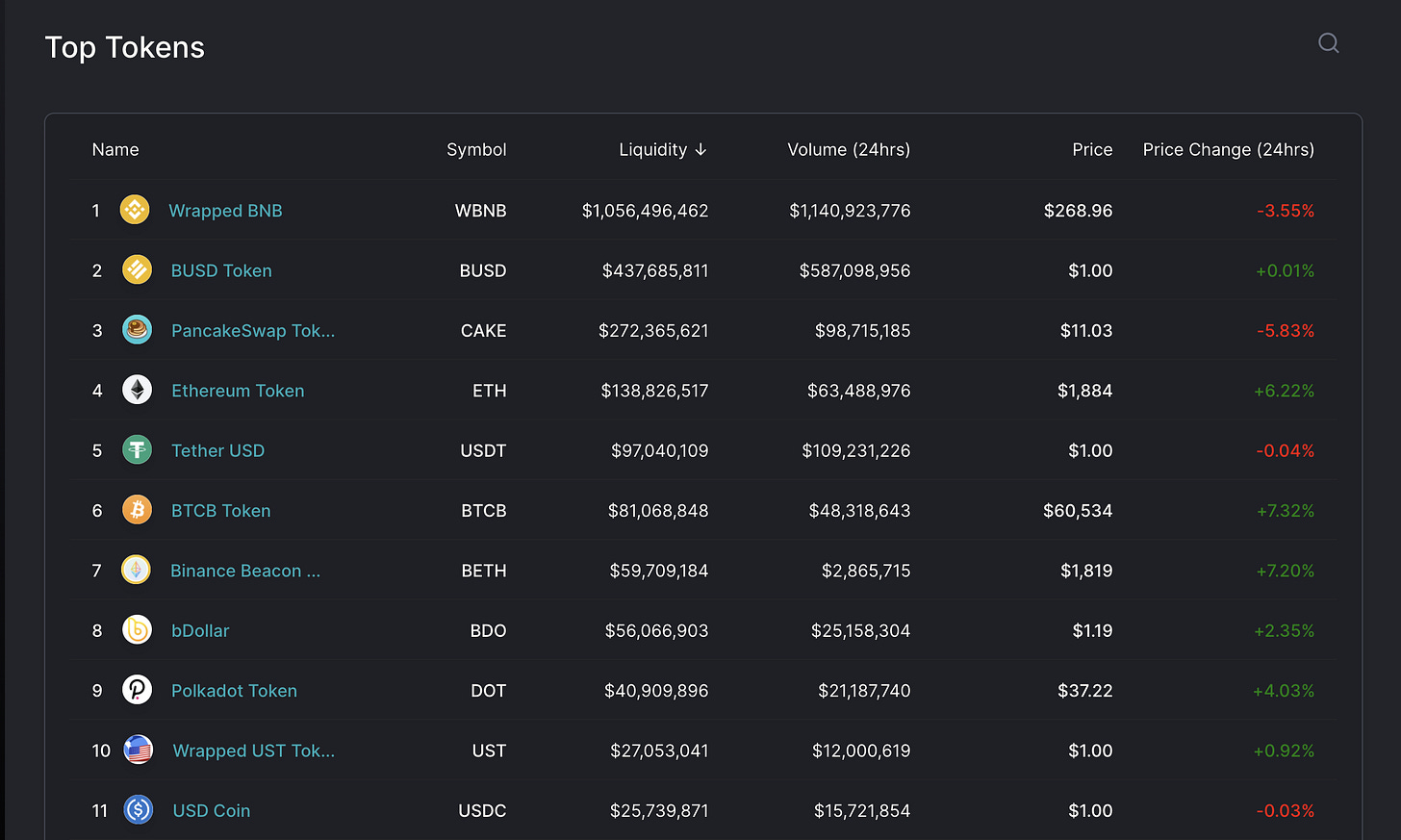Sort by the Volume (24hrs) header
The image size is (1401, 840).
click(x=849, y=149)
